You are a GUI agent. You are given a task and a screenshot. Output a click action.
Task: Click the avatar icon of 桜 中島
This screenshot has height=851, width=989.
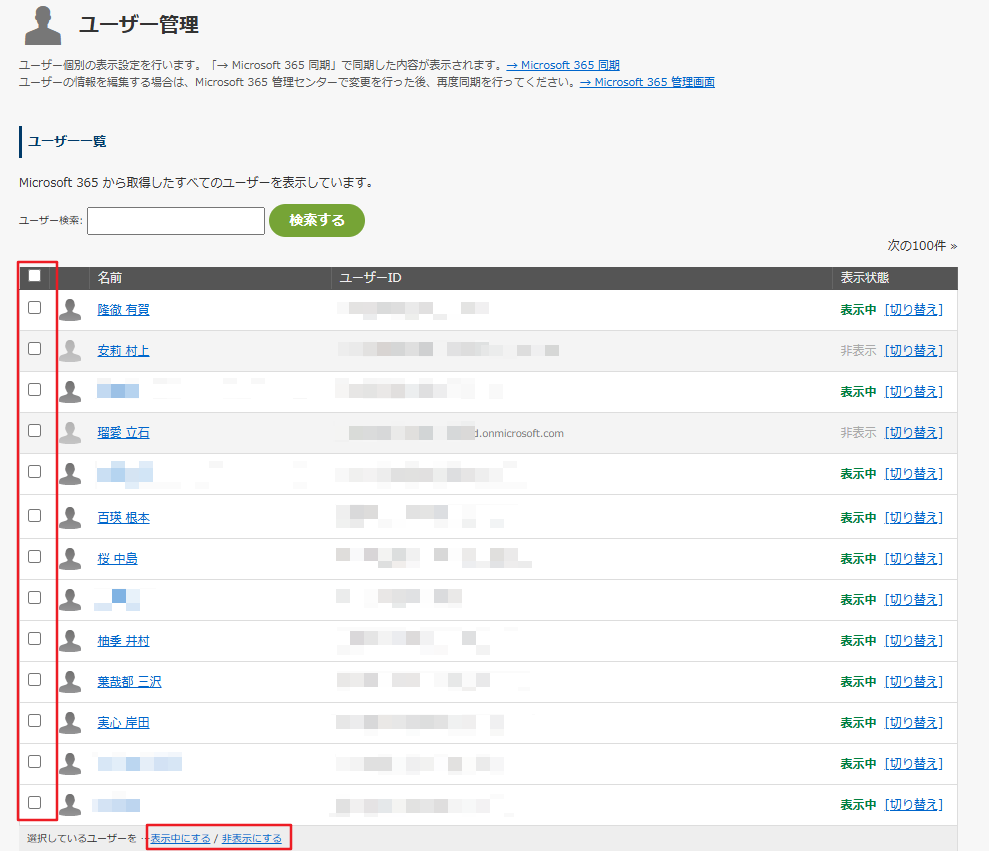pos(70,559)
